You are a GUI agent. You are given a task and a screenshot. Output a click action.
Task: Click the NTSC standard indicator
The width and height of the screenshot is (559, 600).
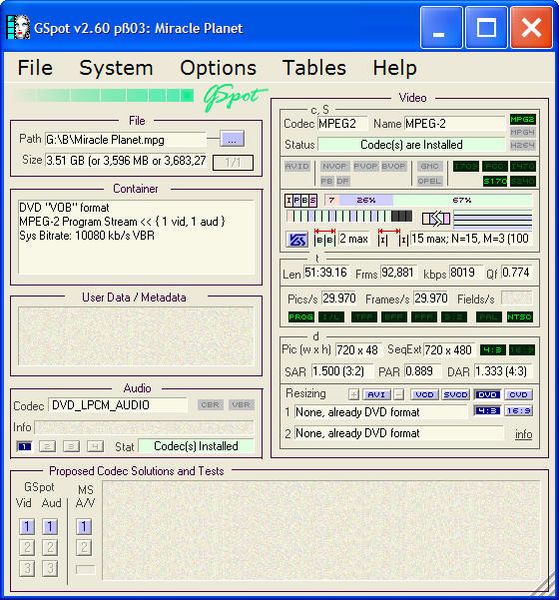pos(520,317)
